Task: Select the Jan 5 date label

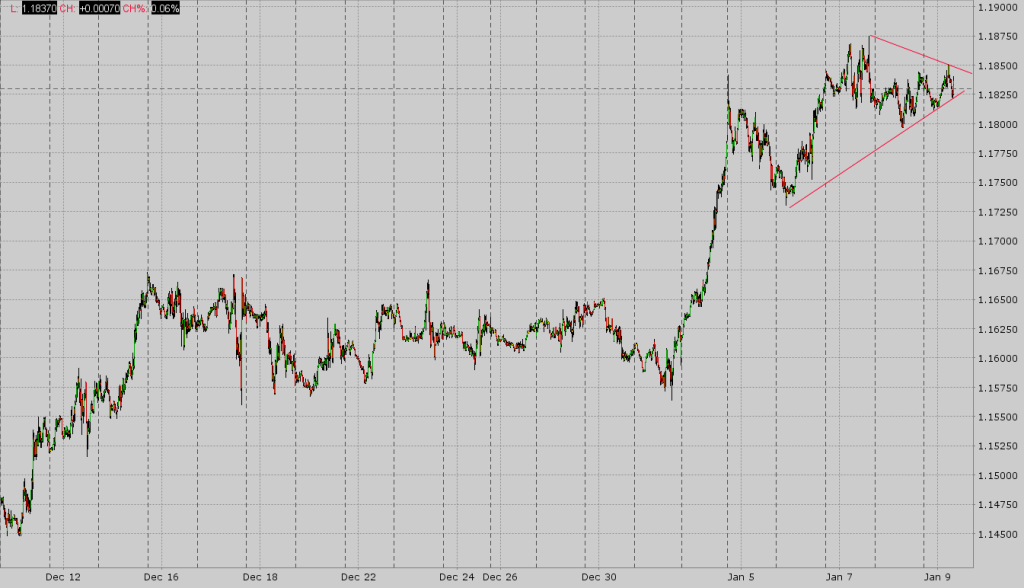Action: (741, 578)
